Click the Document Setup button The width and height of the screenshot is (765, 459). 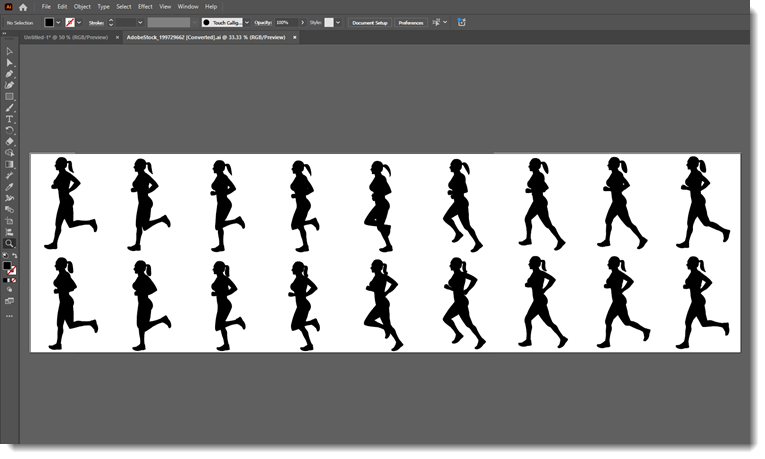(369, 22)
